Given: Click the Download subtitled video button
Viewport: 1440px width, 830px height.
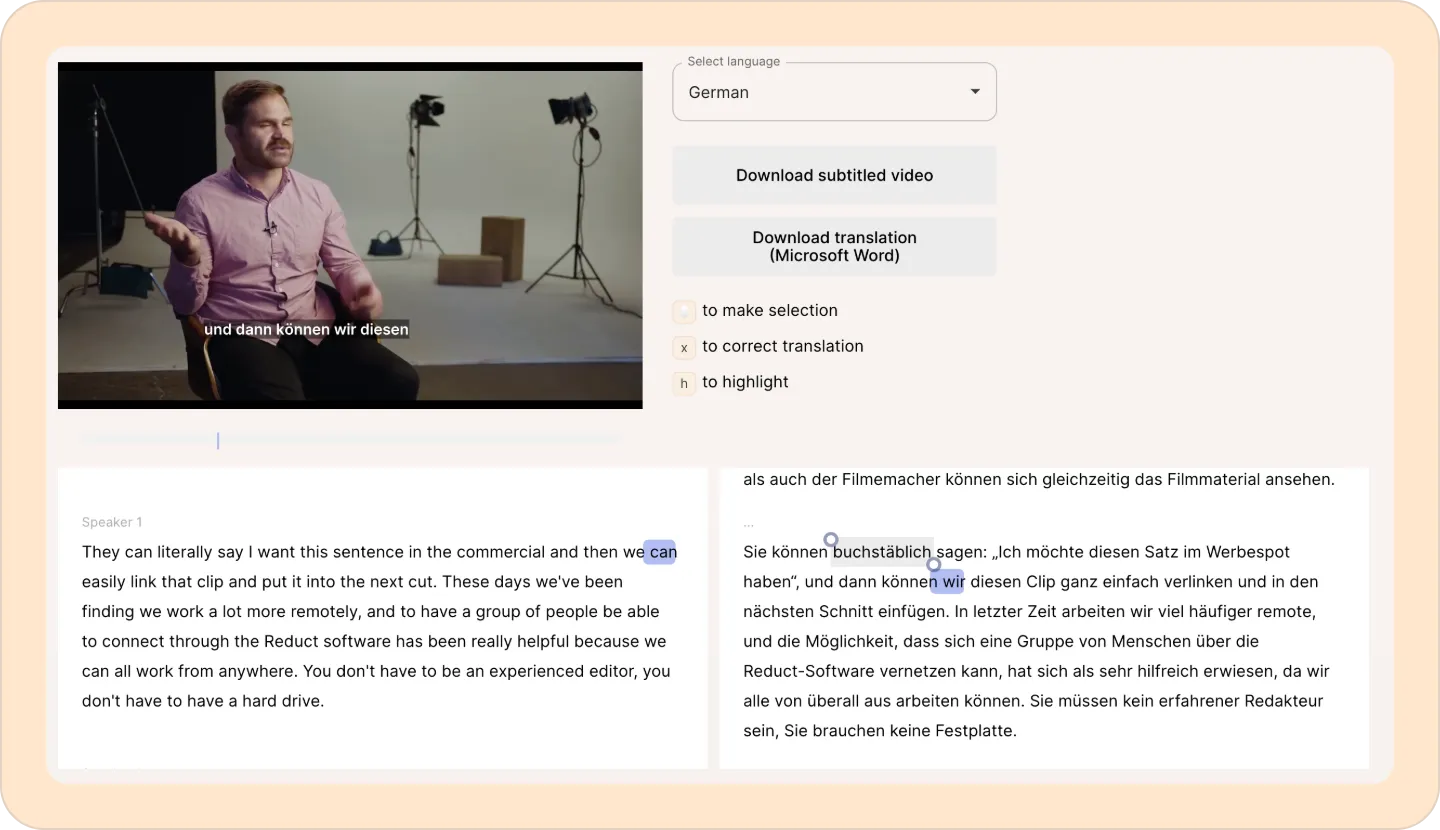Looking at the screenshot, I should [834, 175].
